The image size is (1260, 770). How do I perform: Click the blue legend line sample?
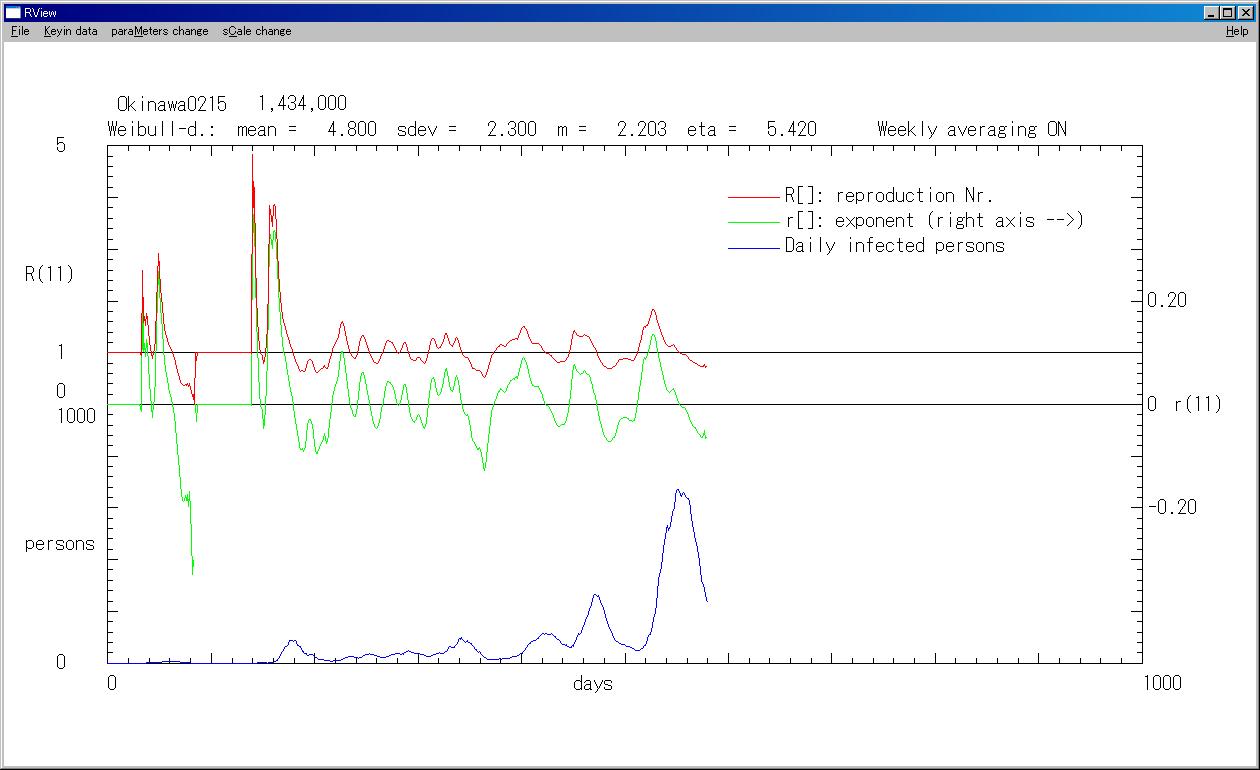(753, 247)
